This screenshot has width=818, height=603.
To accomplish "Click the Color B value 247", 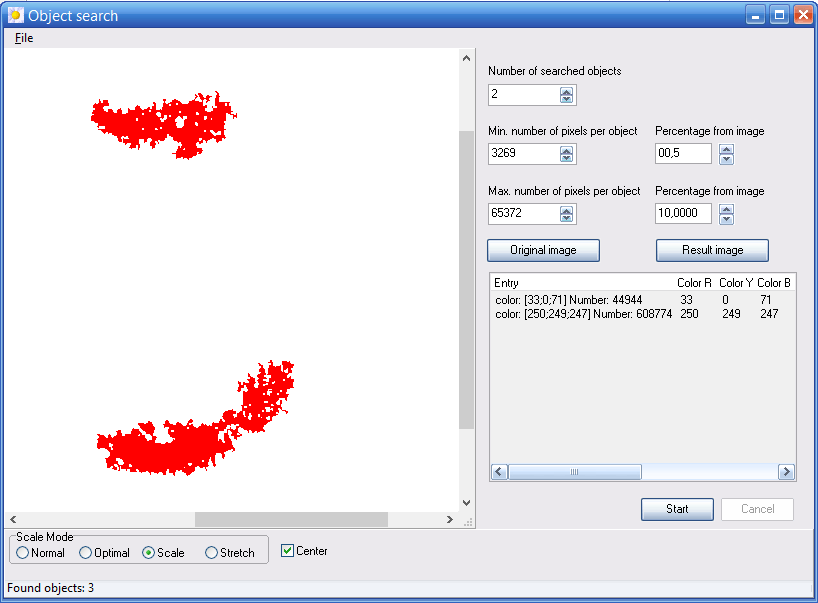I will [x=769, y=314].
